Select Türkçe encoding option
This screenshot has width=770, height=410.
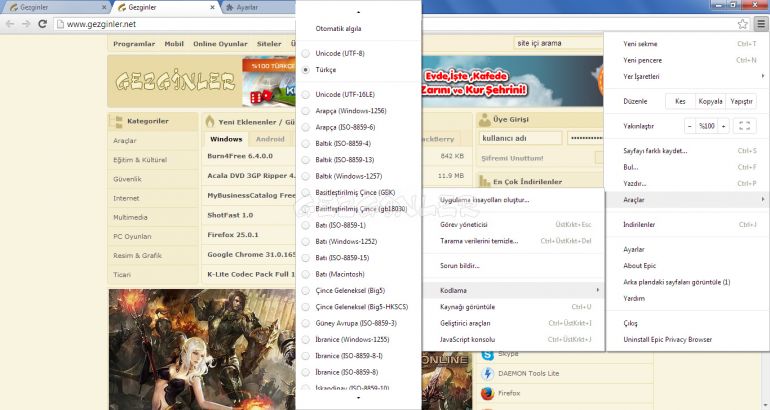click(326, 70)
